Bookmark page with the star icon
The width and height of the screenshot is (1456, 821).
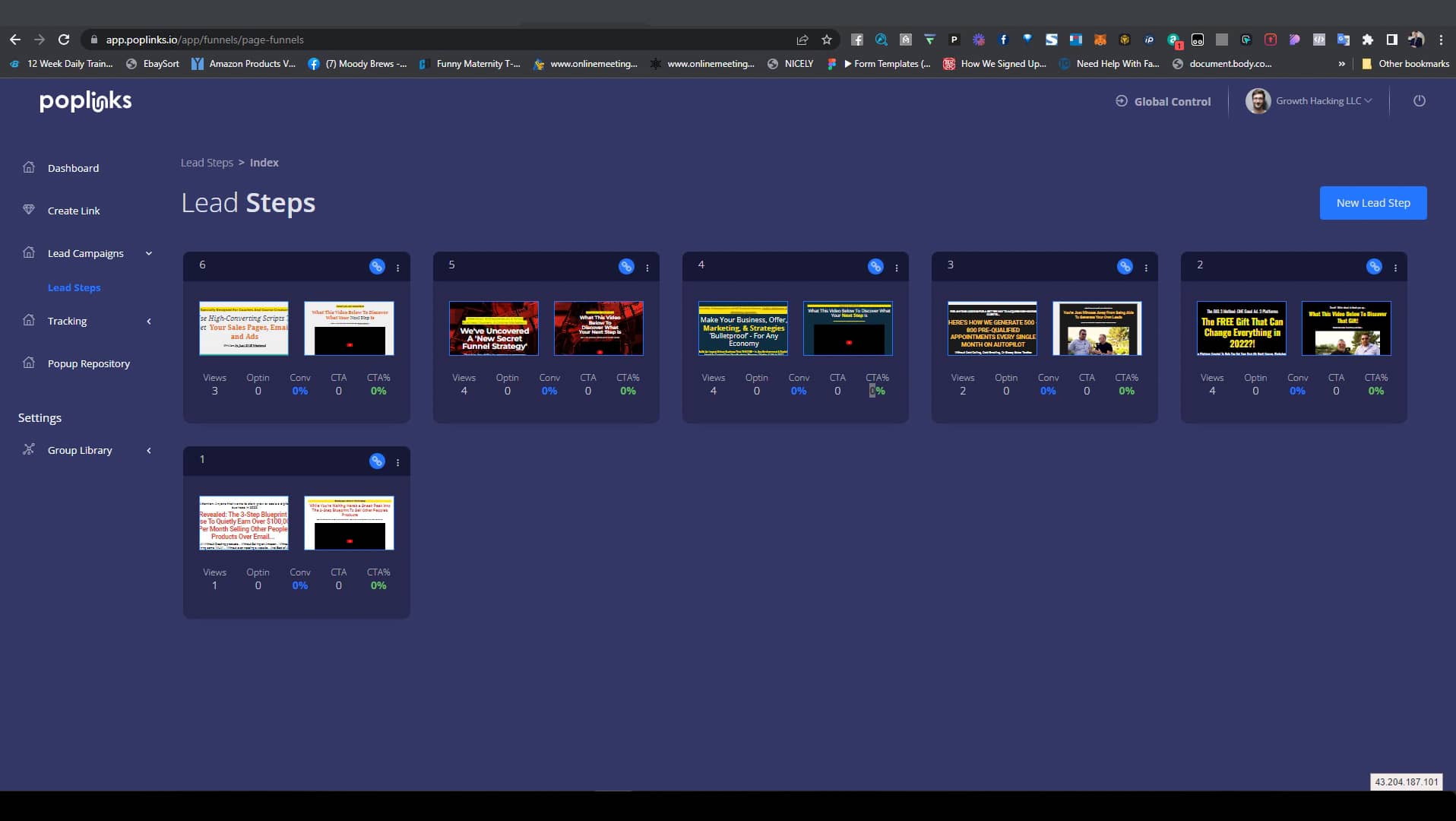click(x=827, y=40)
